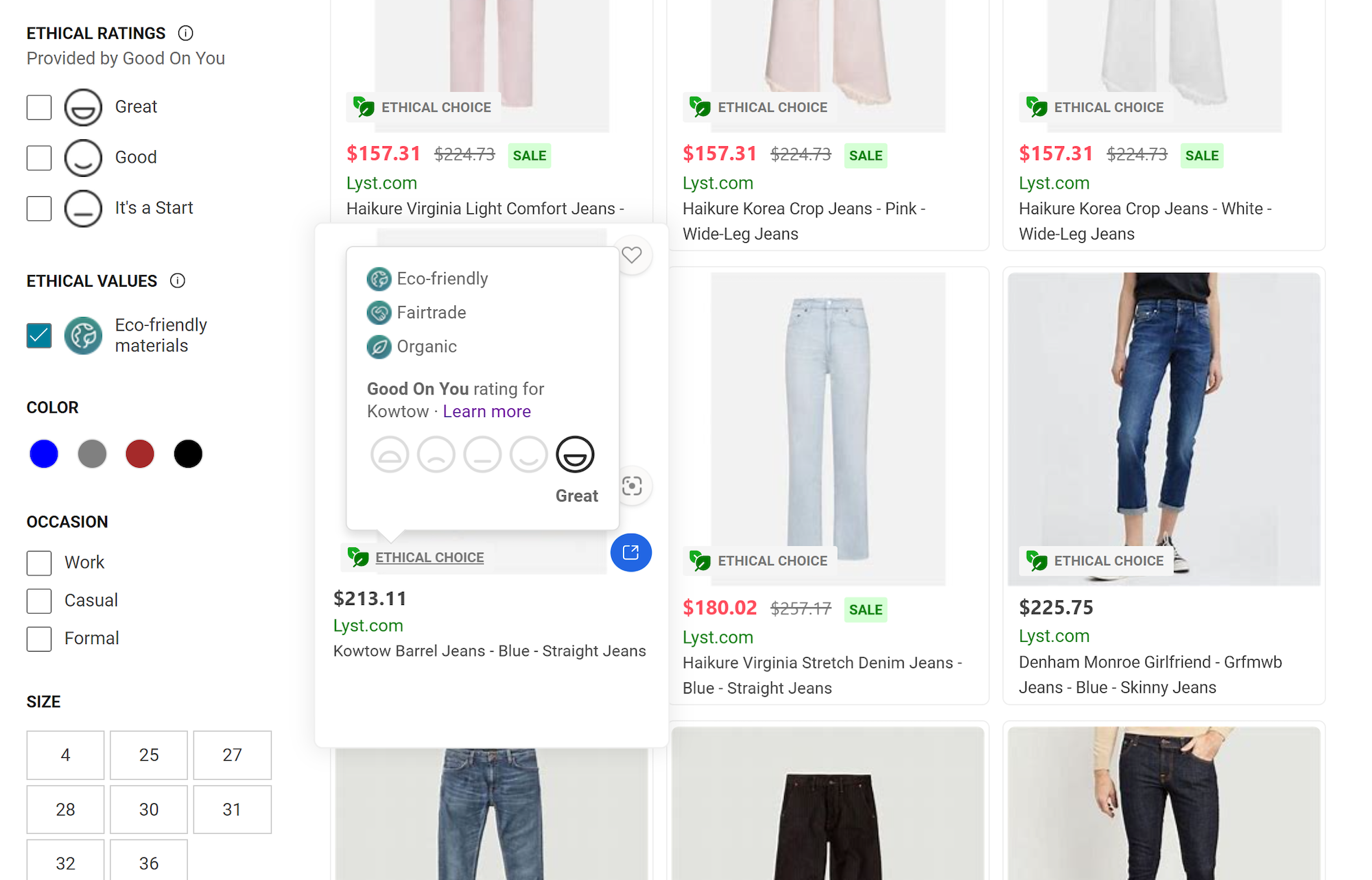Select the Eco-friendly icon in the popup
Image resolution: width=1372 pixels, height=880 pixels.
point(378,278)
